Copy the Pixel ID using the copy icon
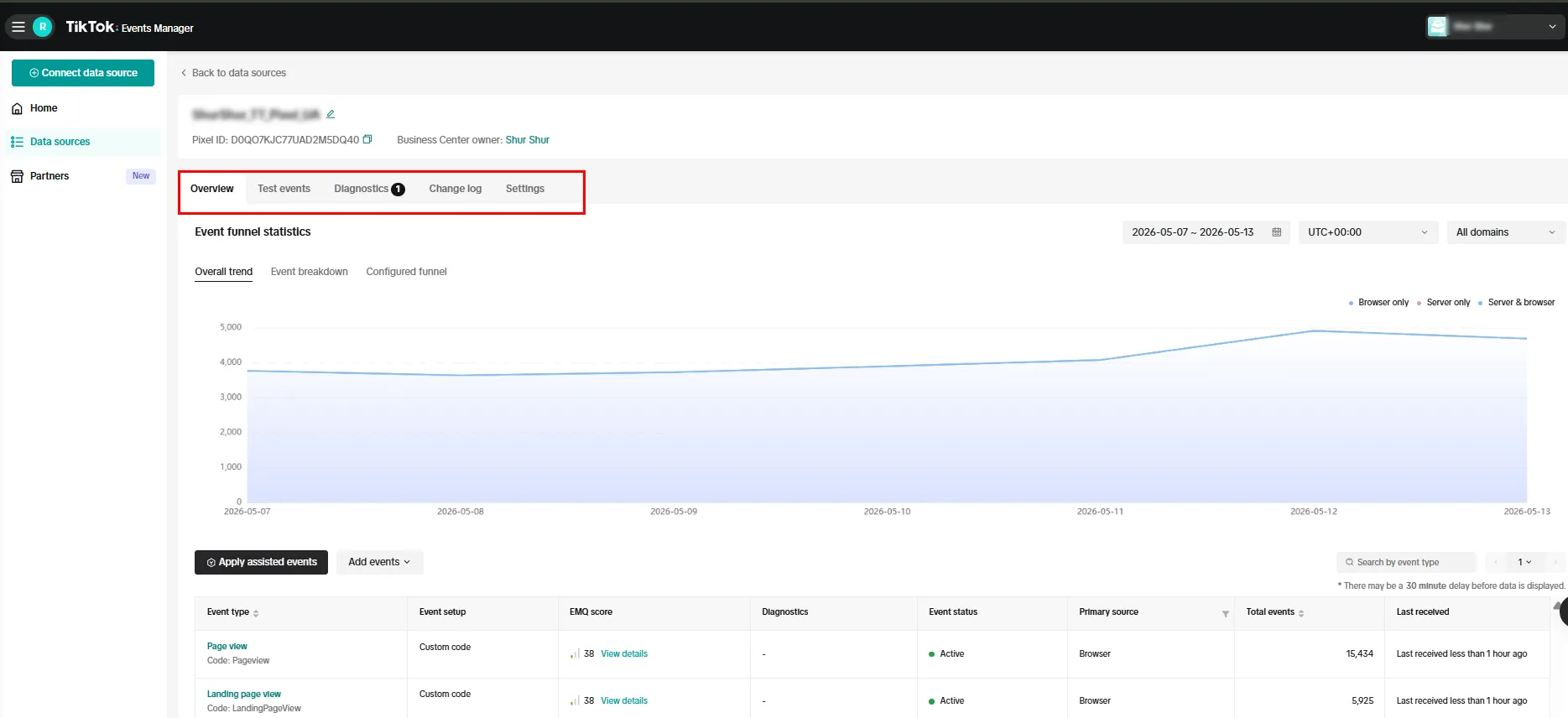 367,139
